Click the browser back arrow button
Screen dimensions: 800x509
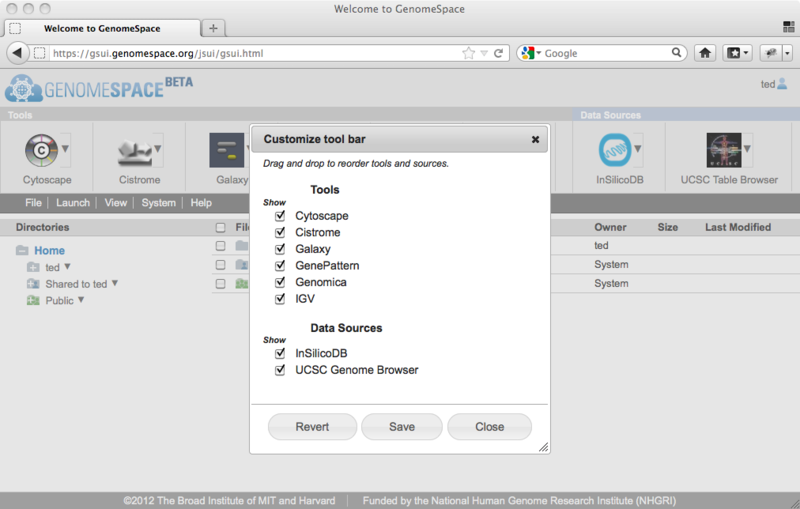click(19, 53)
